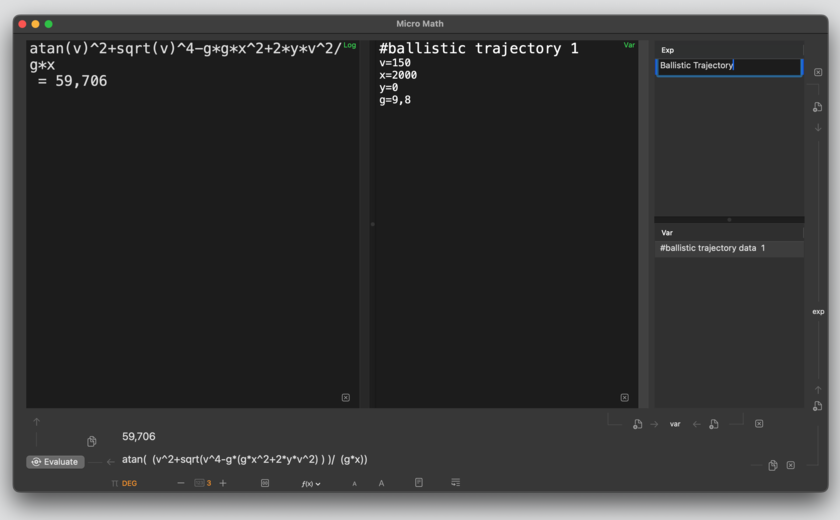Viewport: 840px width, 520px height.
Task: Click the up arrow above Evaluate
Action: click(36, 422)
